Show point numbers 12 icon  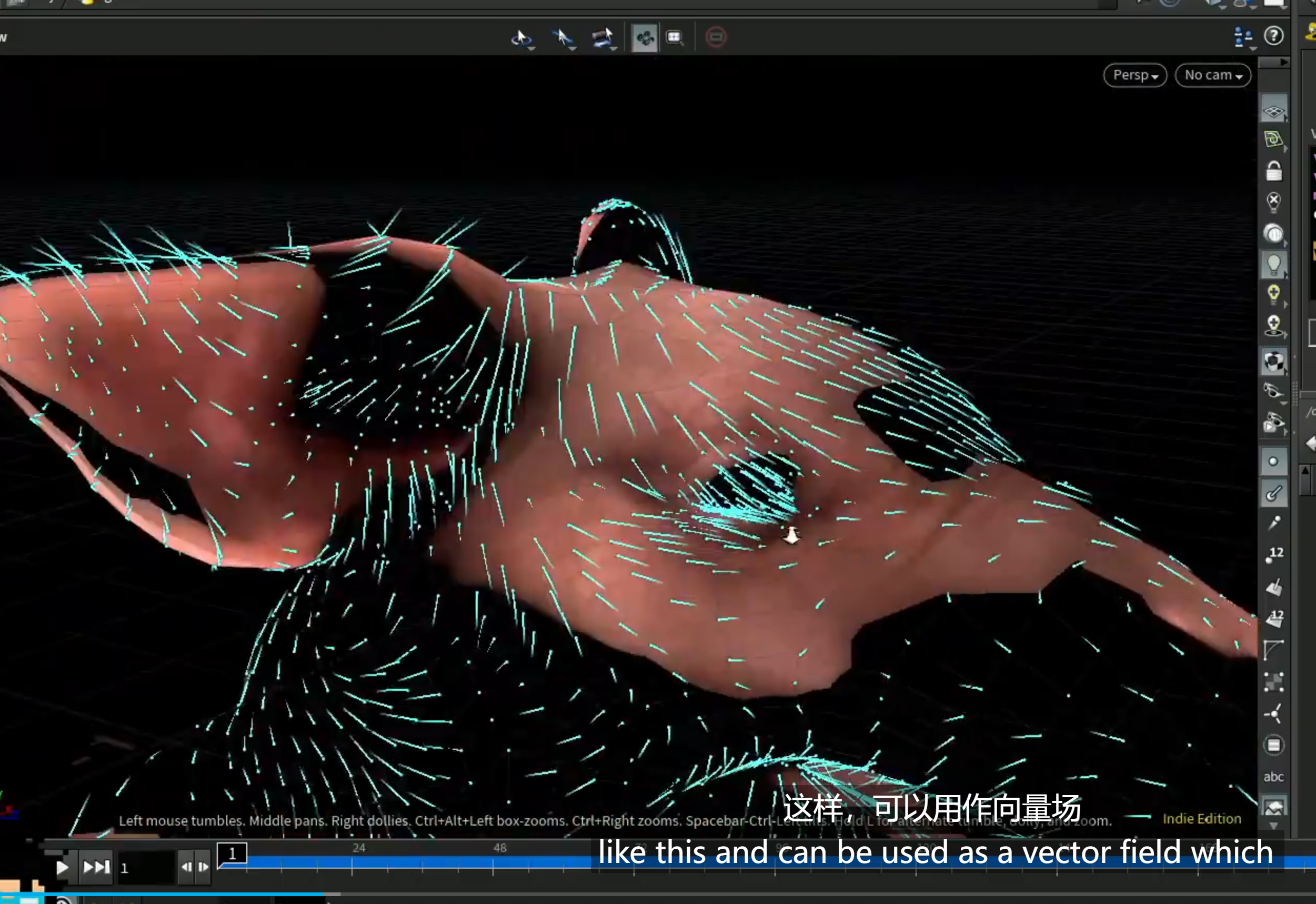(x=1273, y=555)
